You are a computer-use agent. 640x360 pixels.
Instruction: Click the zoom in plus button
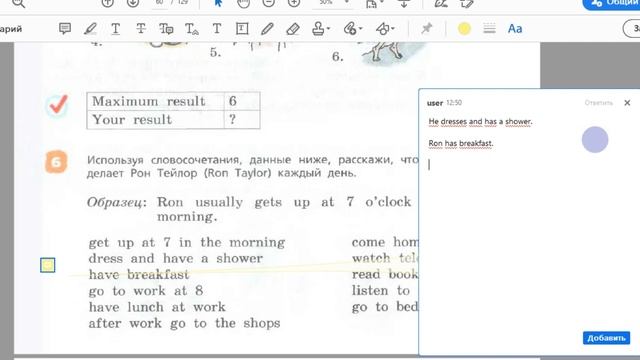(294, 3)
